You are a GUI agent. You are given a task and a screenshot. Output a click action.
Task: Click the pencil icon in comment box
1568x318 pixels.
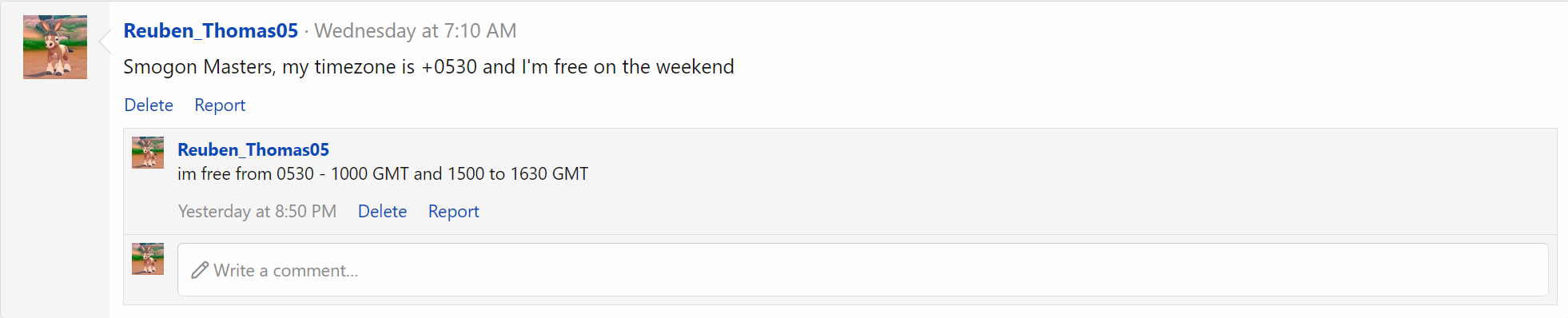200,270
